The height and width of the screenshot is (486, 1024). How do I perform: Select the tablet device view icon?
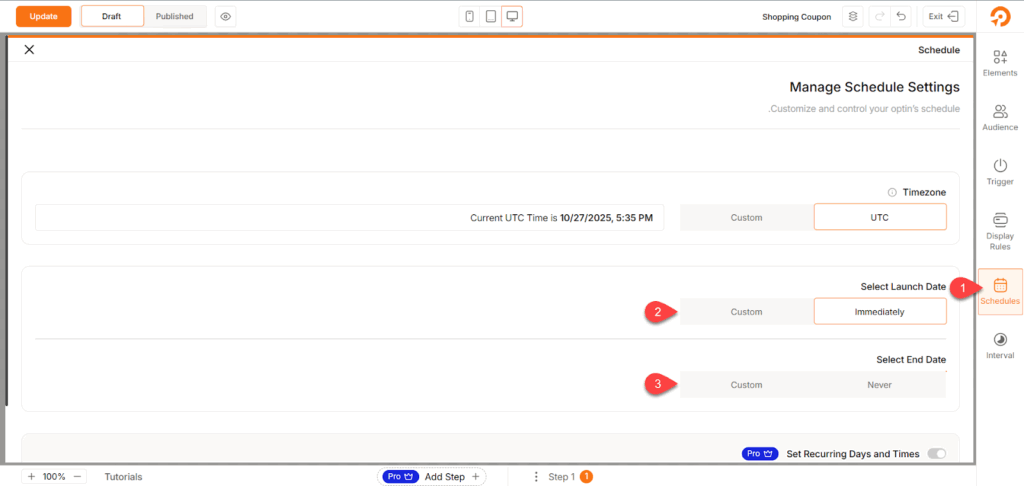point(490,16)
